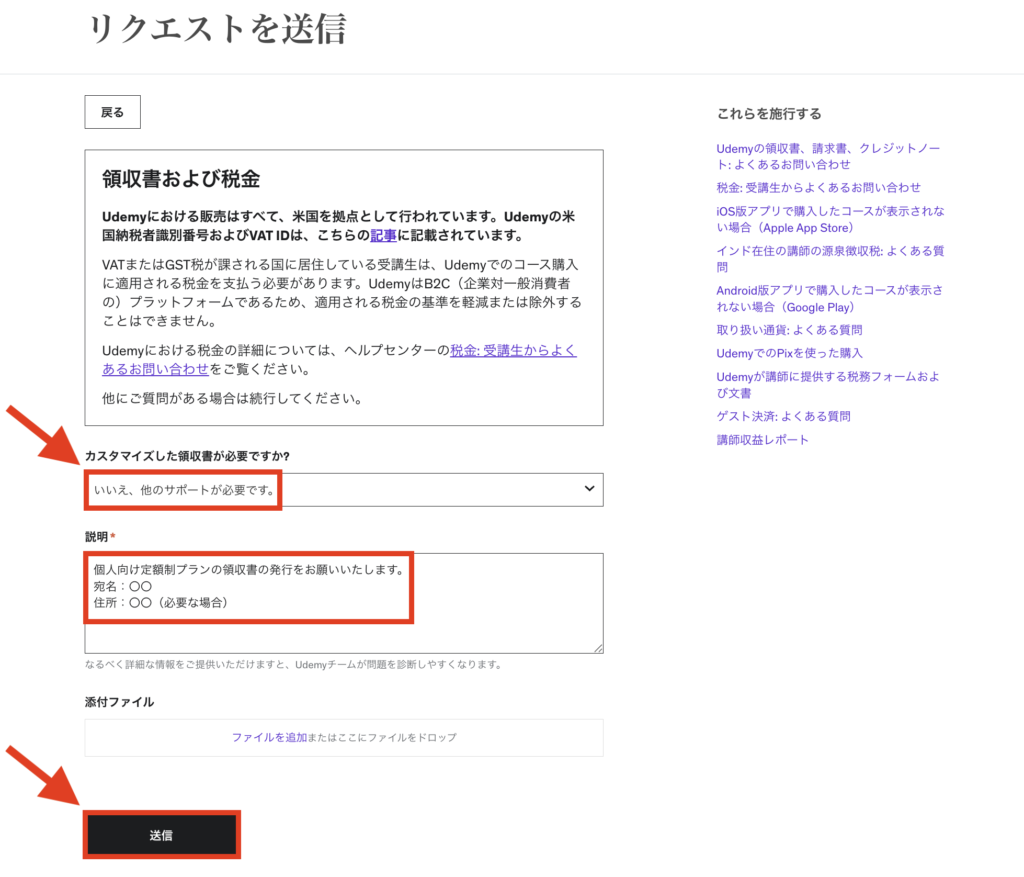The width and height of the screenshot is (1024, 877).
Task: Open sidebar link Udemyの領収書、請求書、クレジットノート
Action: tap(828, 156)
